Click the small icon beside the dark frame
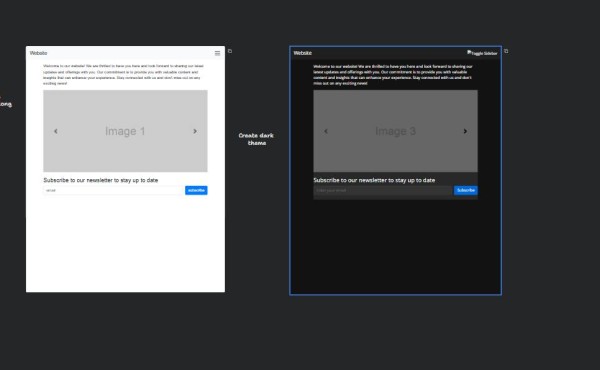The height and width of the screenshot is (370, 600). 506,51
